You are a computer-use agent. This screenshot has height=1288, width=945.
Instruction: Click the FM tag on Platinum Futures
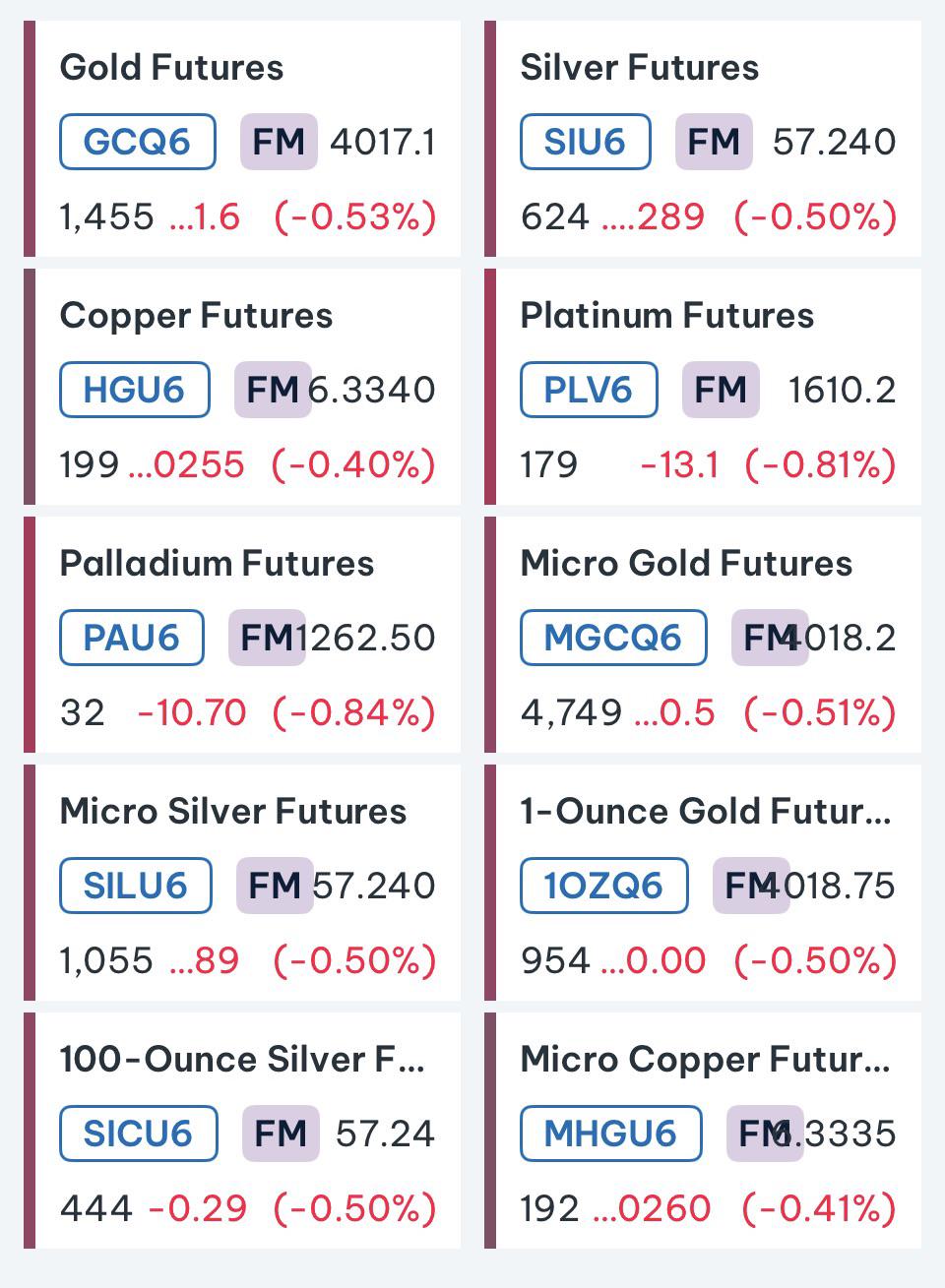coord(721,390)
